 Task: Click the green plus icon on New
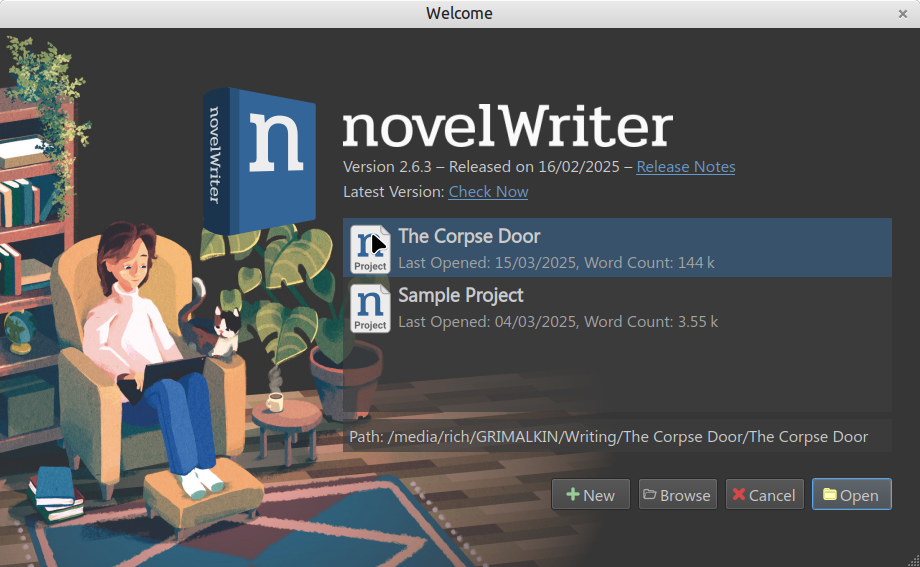click(x=572, y=495)
